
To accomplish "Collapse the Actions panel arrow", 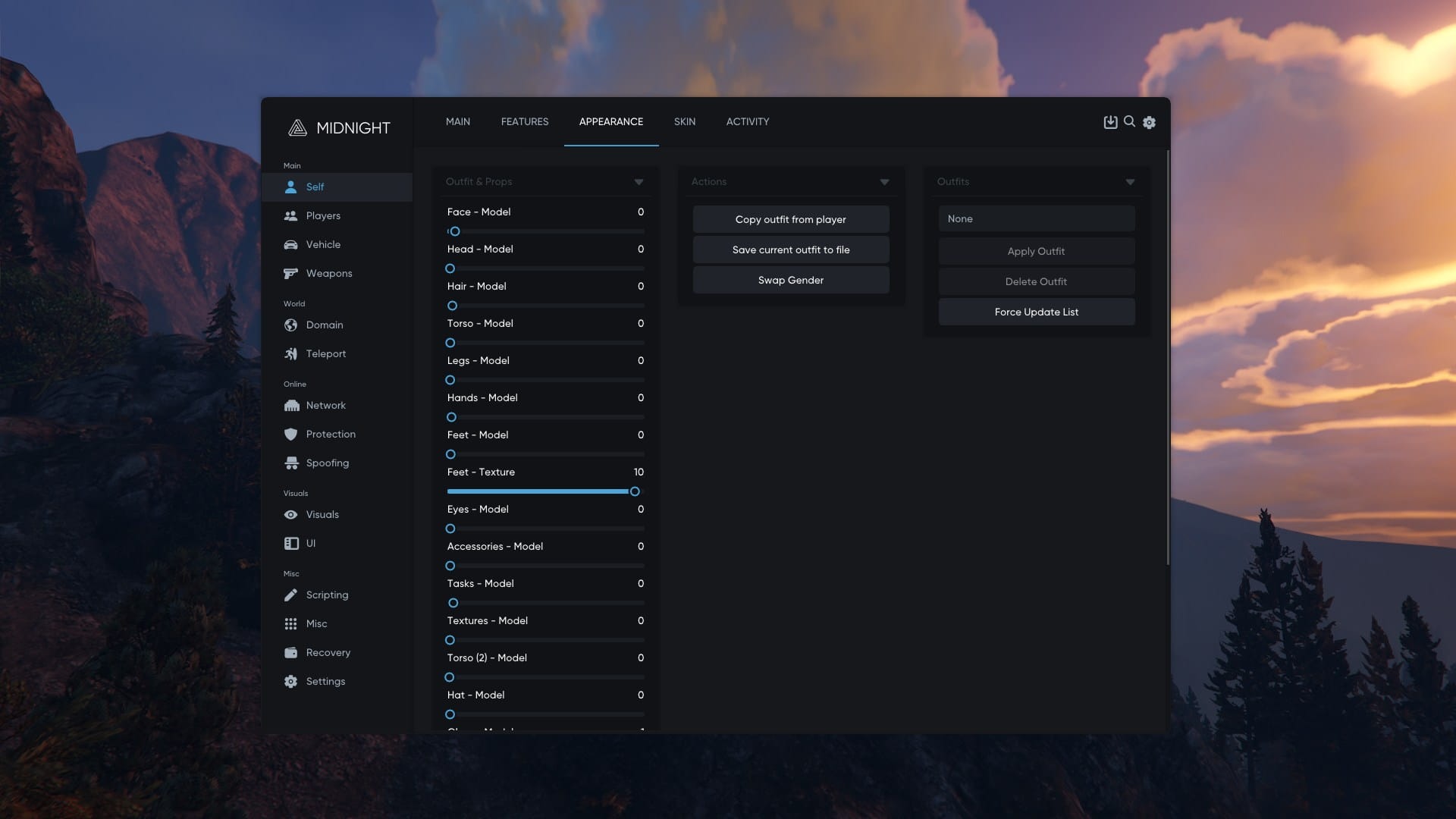I will [x=884, y=182].
